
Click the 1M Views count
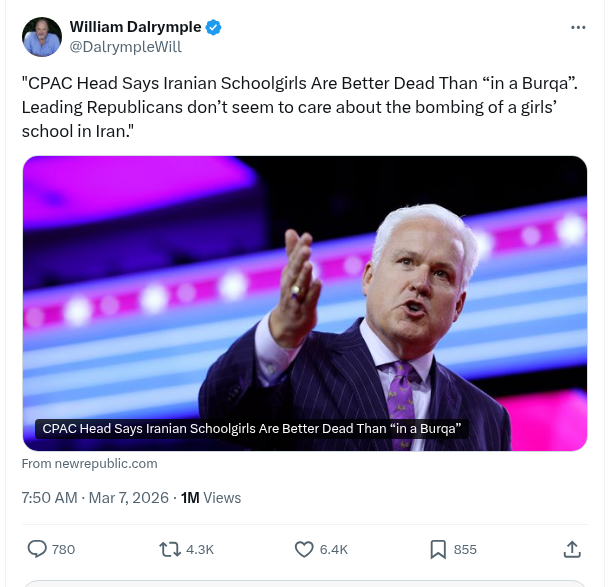[211, 498]
